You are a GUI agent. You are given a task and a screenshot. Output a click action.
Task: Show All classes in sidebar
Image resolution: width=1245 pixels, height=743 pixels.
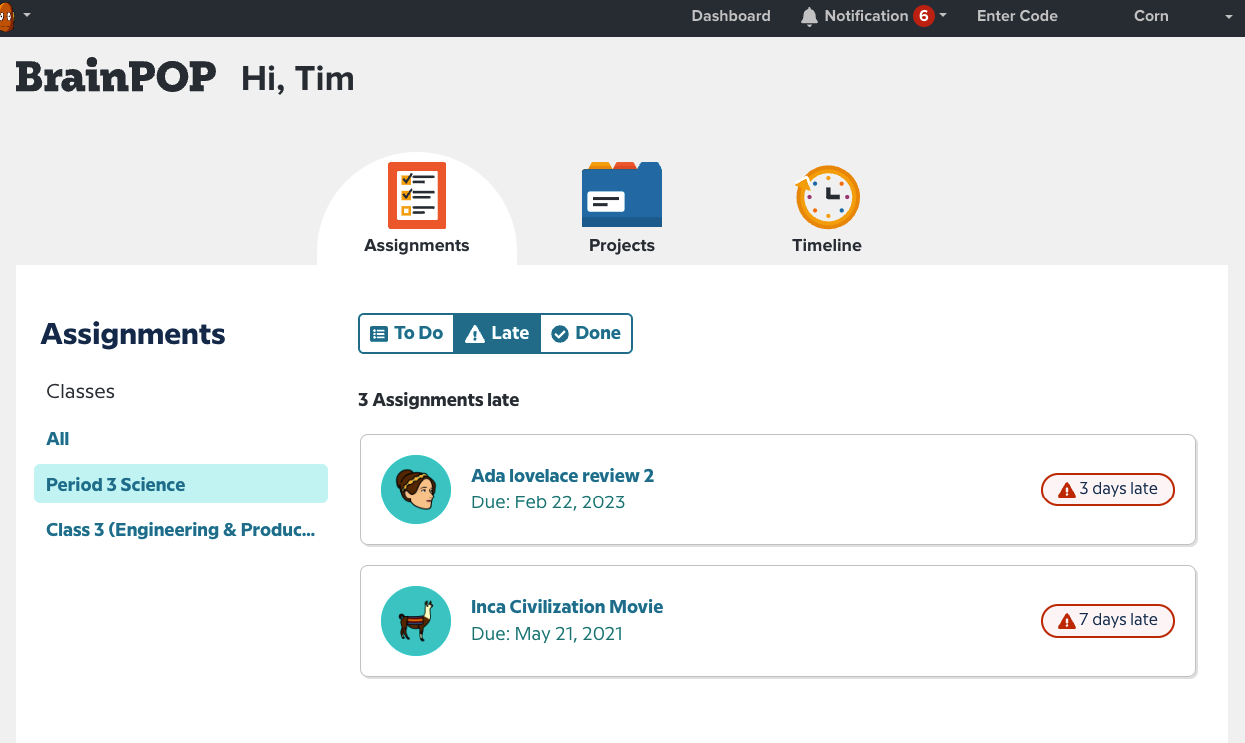pyautogui.click(x=58, y=439)
